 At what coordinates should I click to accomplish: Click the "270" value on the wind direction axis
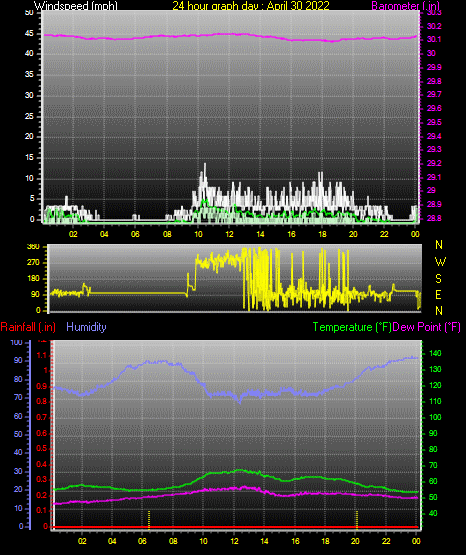[x=33, y=263]
